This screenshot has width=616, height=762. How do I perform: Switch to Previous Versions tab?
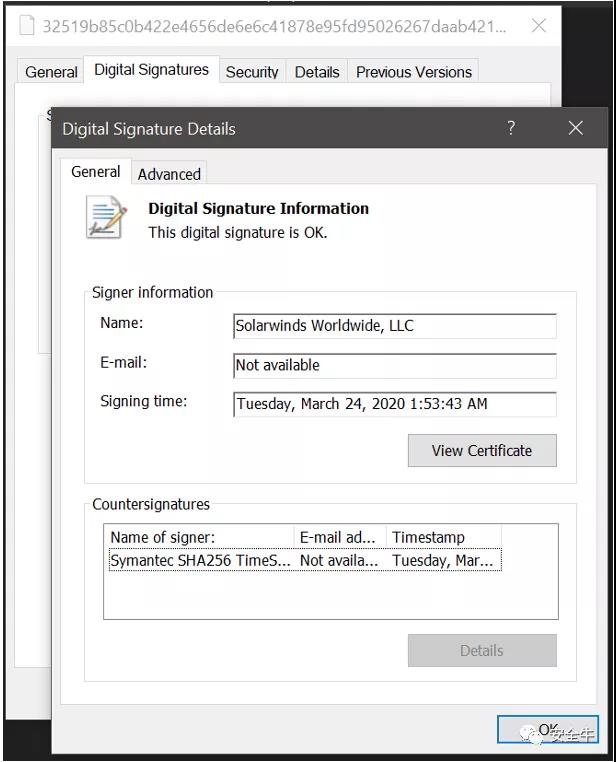[413, 72]
